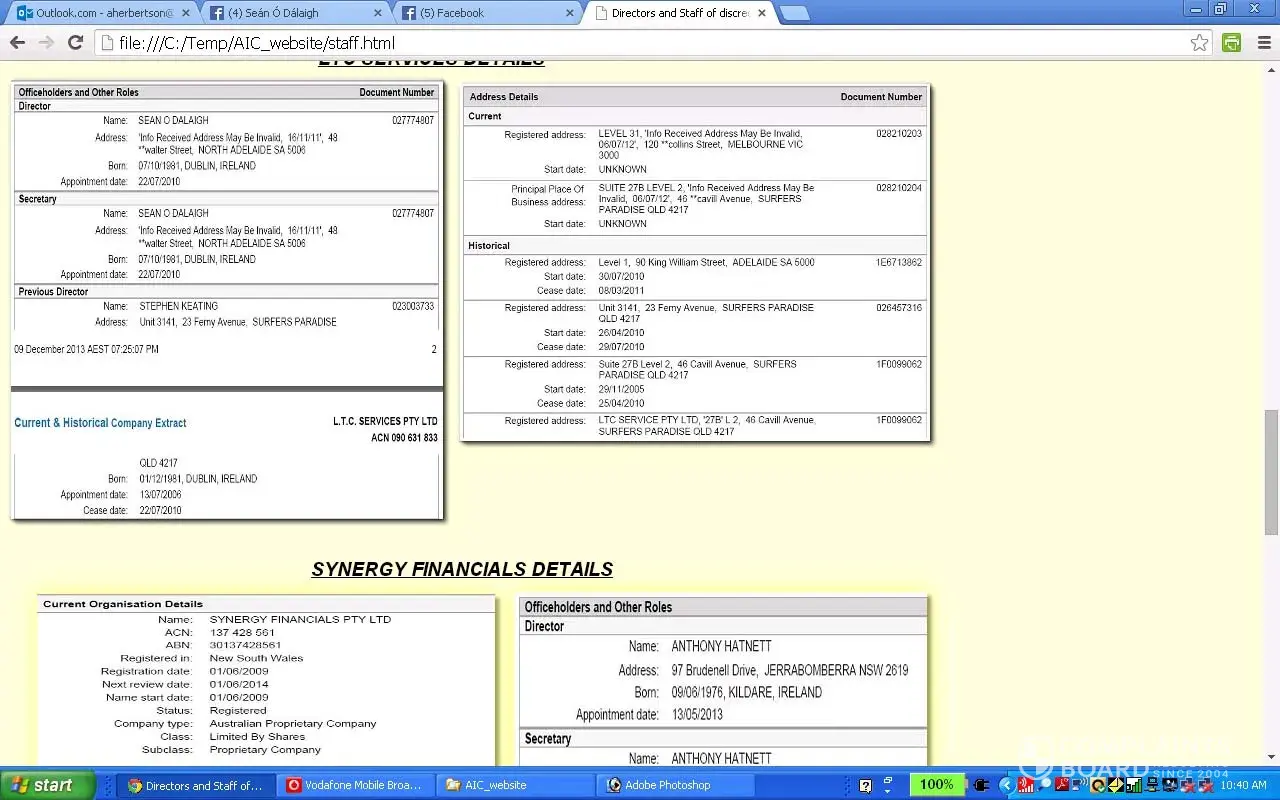Click the appointment date 13/05/2013
1280x800 pixels.
(x=697, y=714)
